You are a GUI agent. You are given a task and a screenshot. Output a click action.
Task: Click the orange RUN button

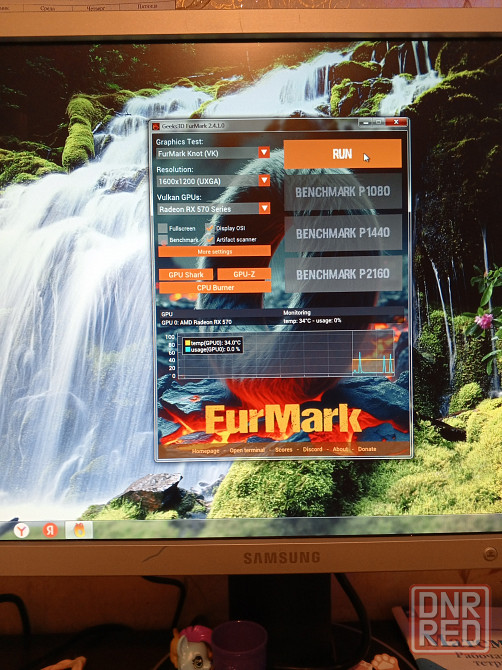click(x=343, y=154)
